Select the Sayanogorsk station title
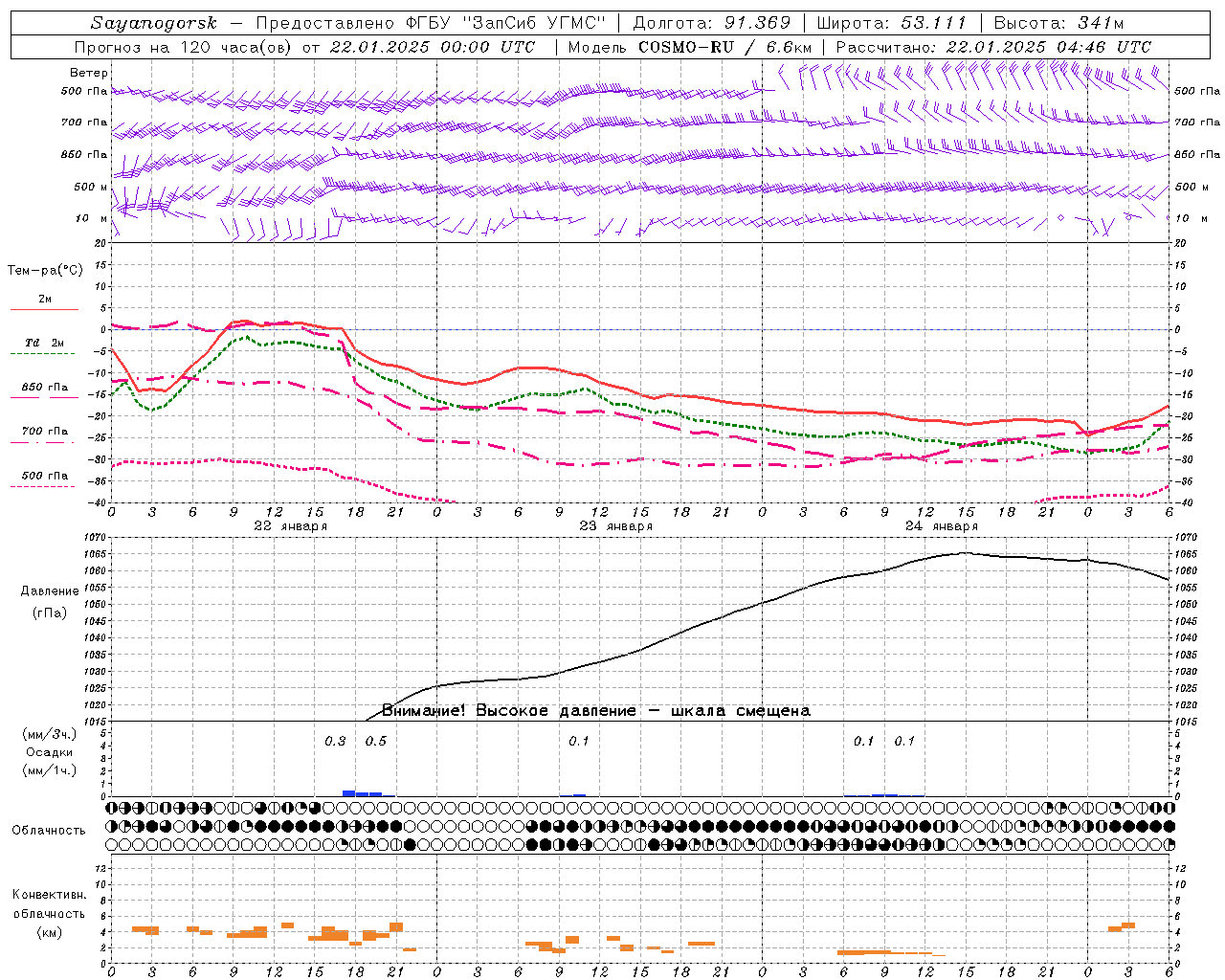 (154, 23)
